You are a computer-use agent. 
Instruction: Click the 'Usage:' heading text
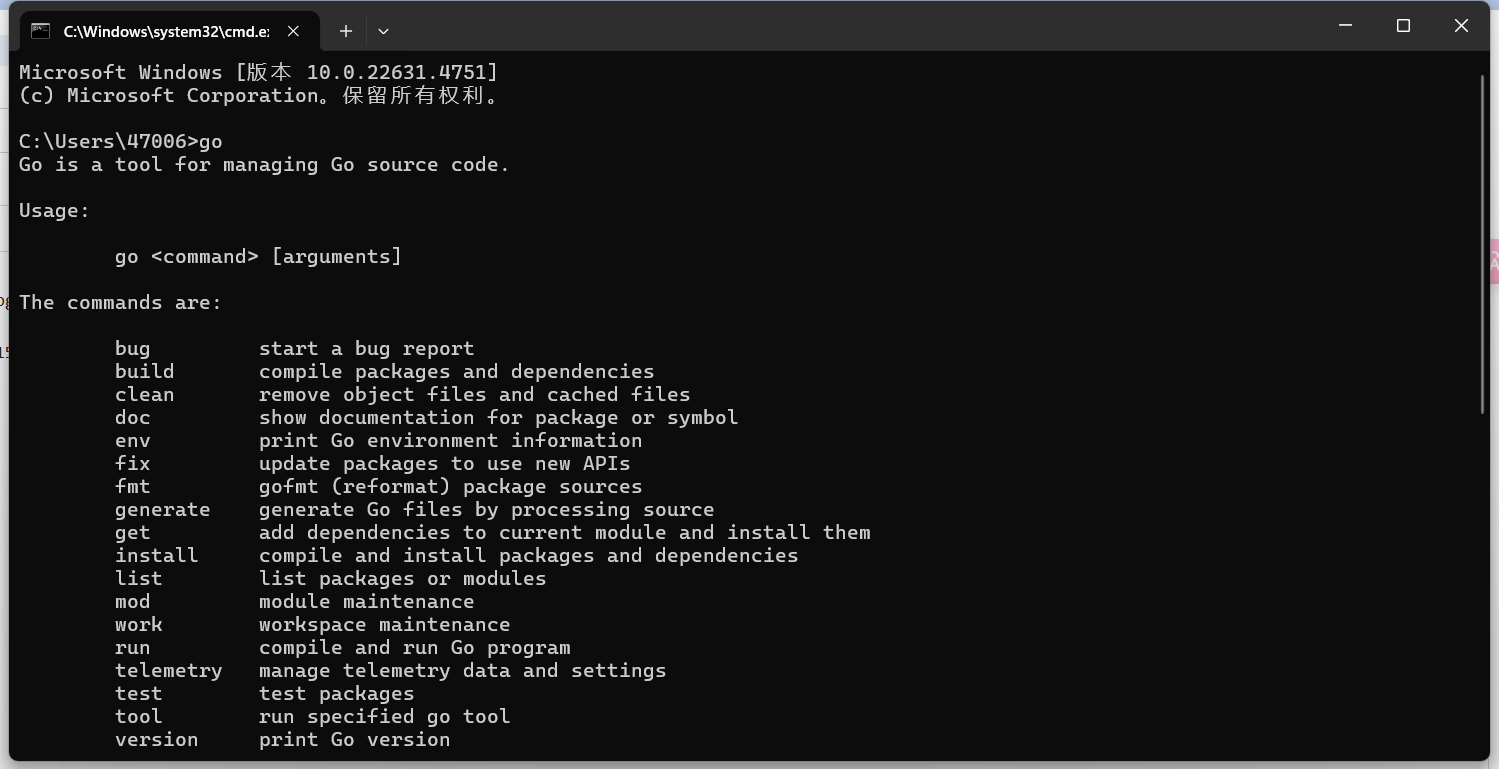pos(54,211)
